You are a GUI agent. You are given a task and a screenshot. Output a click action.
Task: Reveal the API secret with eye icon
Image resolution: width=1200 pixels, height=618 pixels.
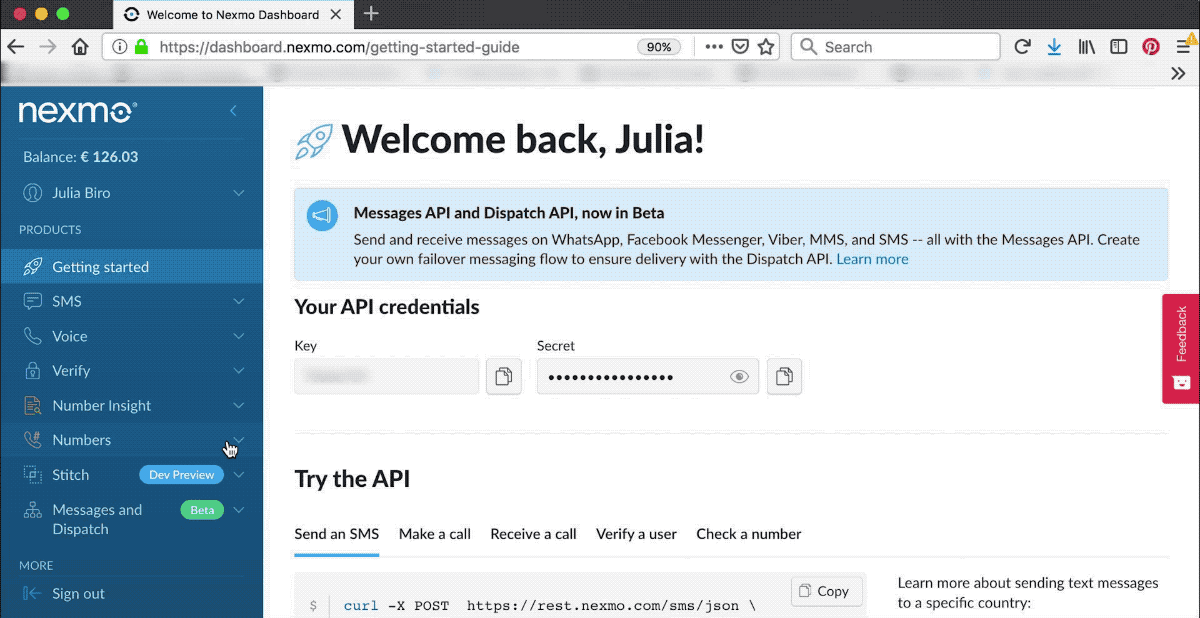pos(739,377)
